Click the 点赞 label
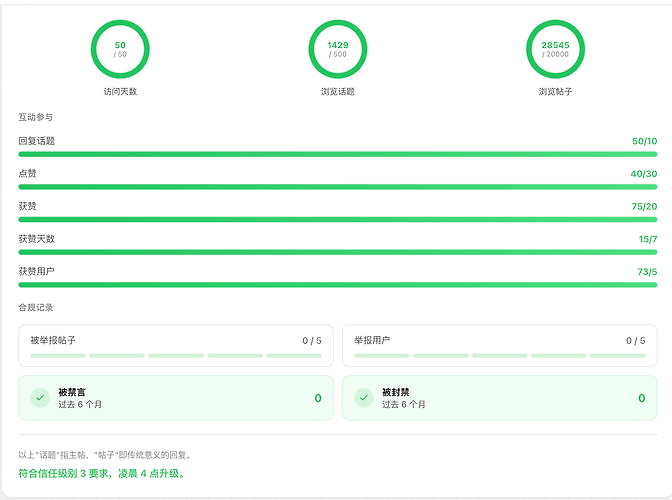Viewport: 672px width, 500px height. pos(27,174)
